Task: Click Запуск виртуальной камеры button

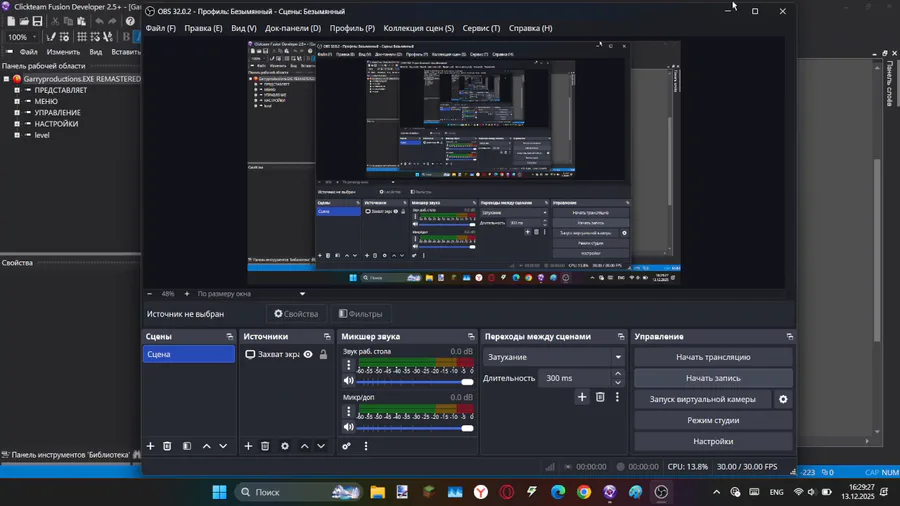Action: 703,399
